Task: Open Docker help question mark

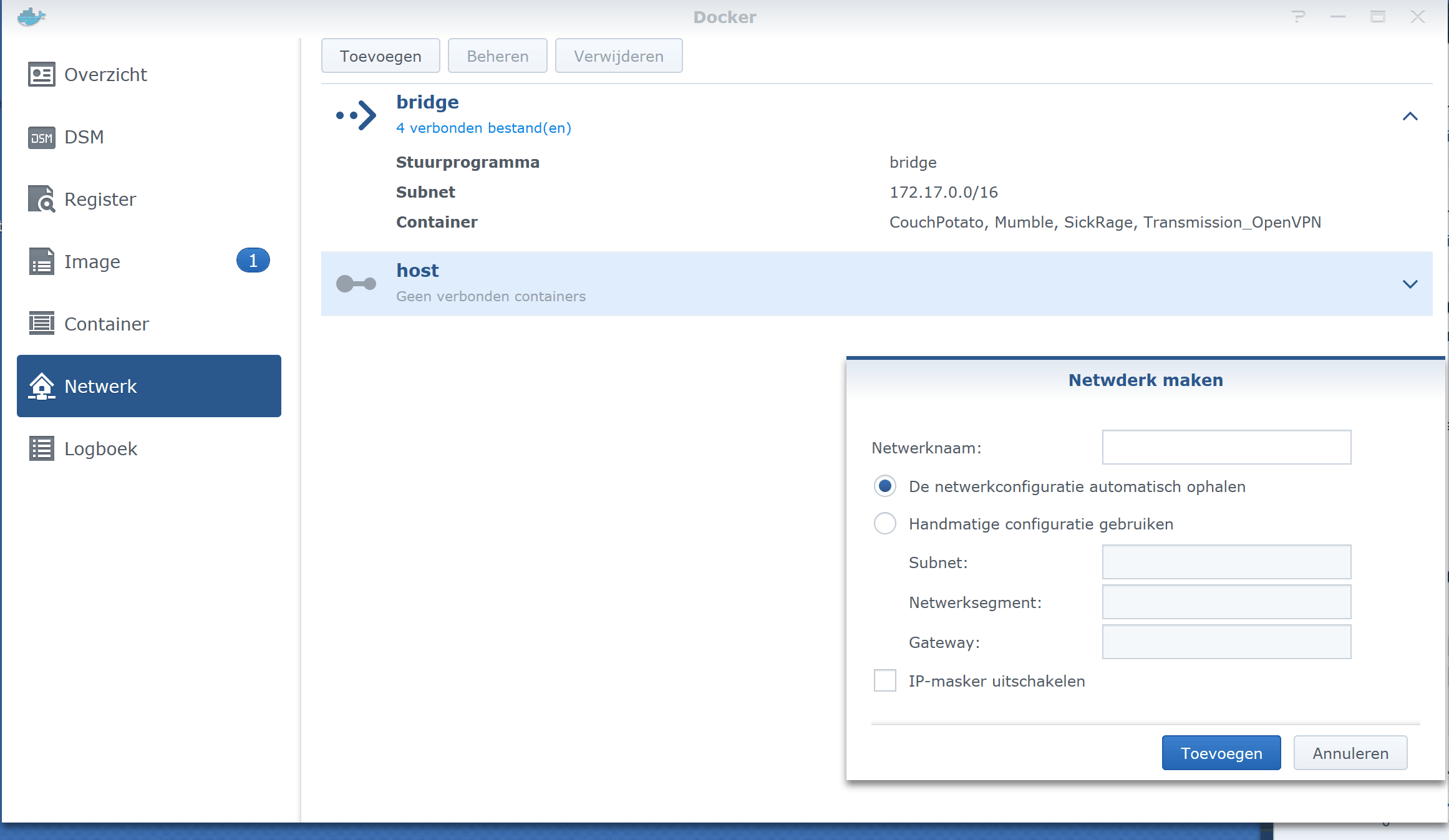Action: click(x=1298, y=17)
